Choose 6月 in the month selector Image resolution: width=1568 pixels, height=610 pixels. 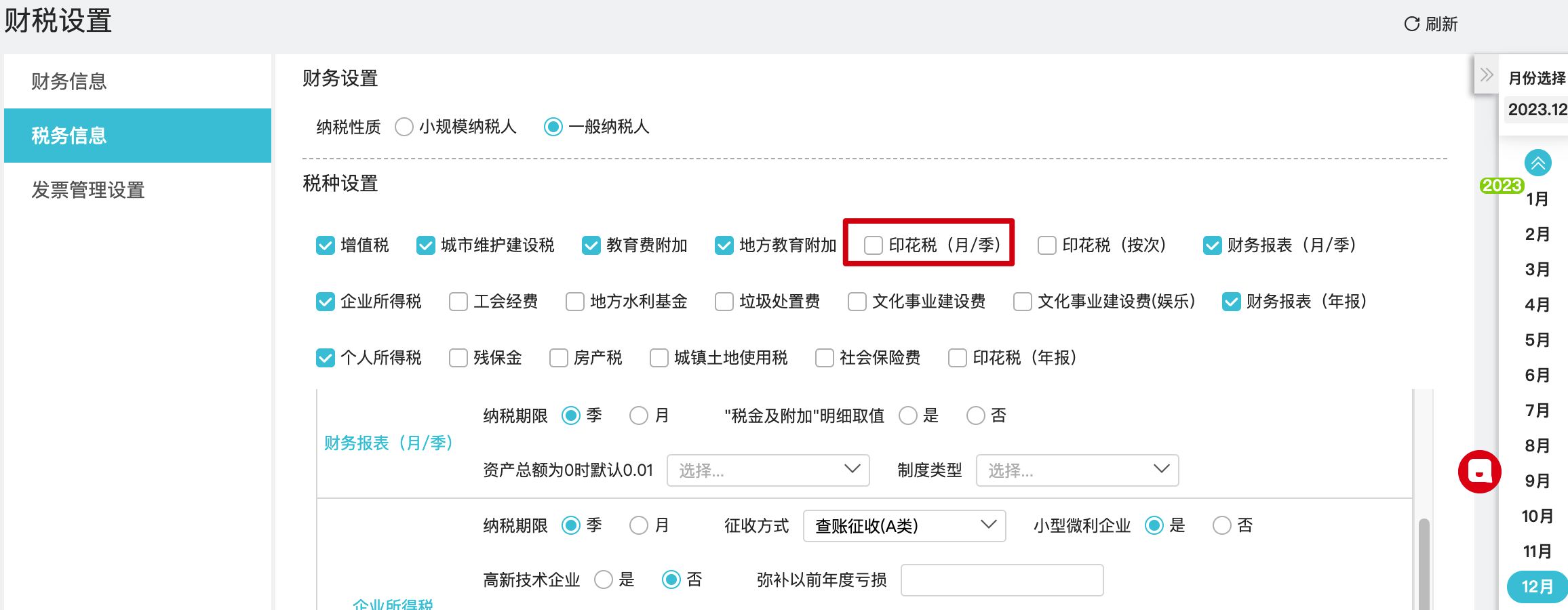[x=1537, y=375]
